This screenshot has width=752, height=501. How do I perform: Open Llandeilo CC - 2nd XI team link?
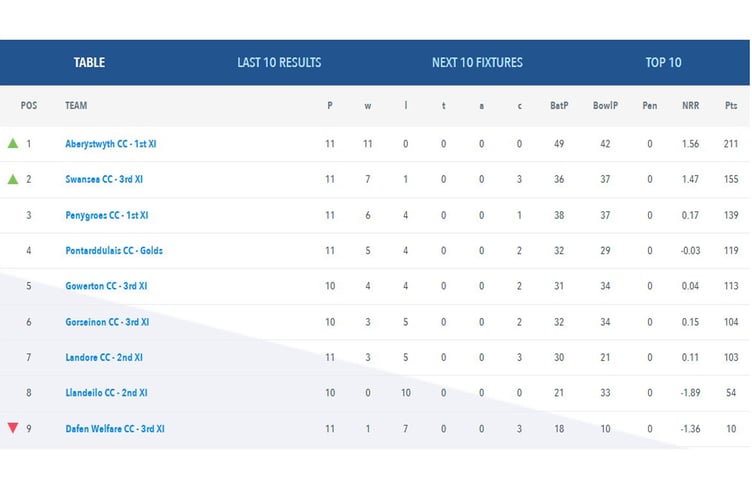(105, 393)
